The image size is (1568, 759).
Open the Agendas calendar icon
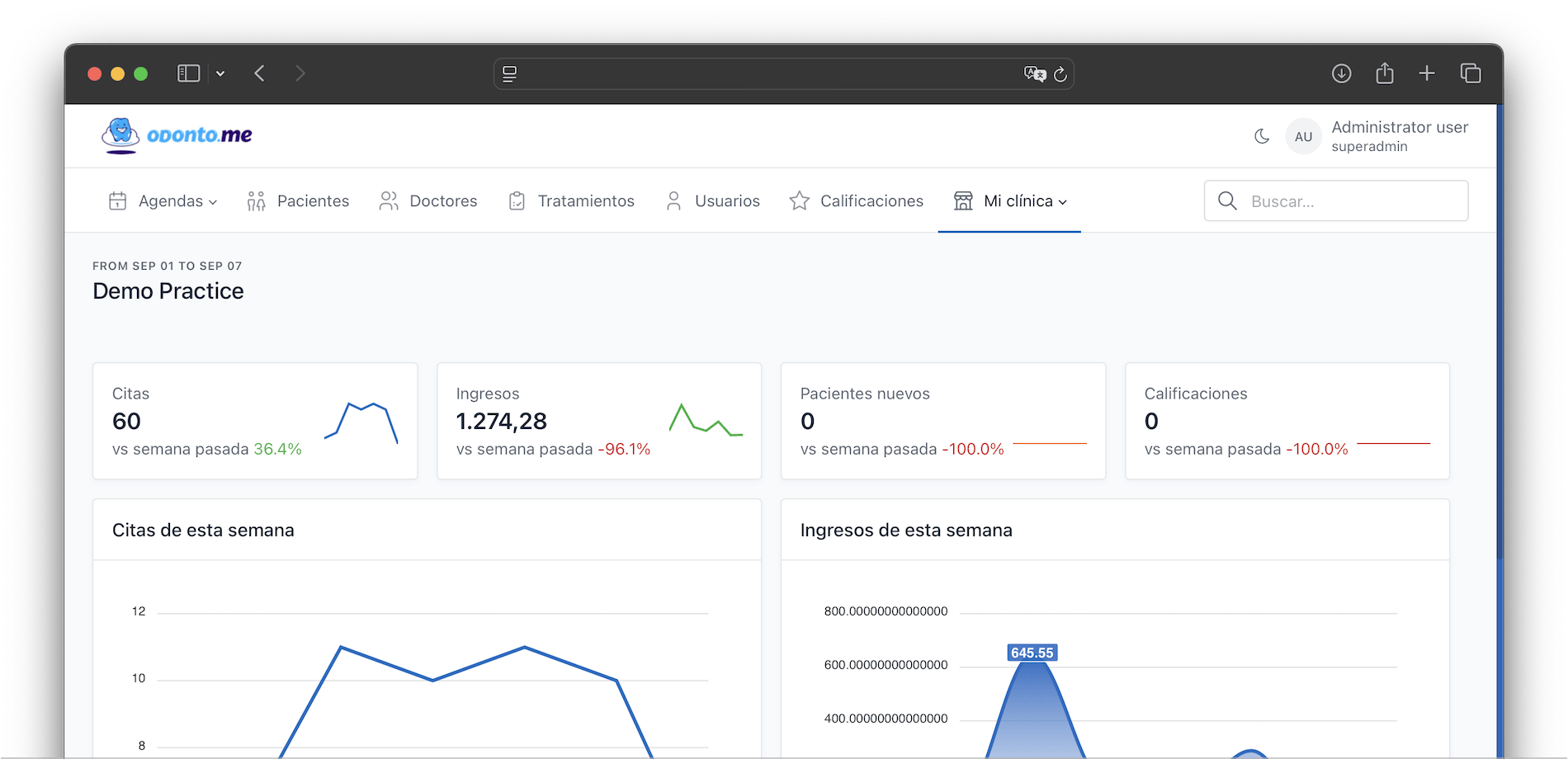click(118, 200)
